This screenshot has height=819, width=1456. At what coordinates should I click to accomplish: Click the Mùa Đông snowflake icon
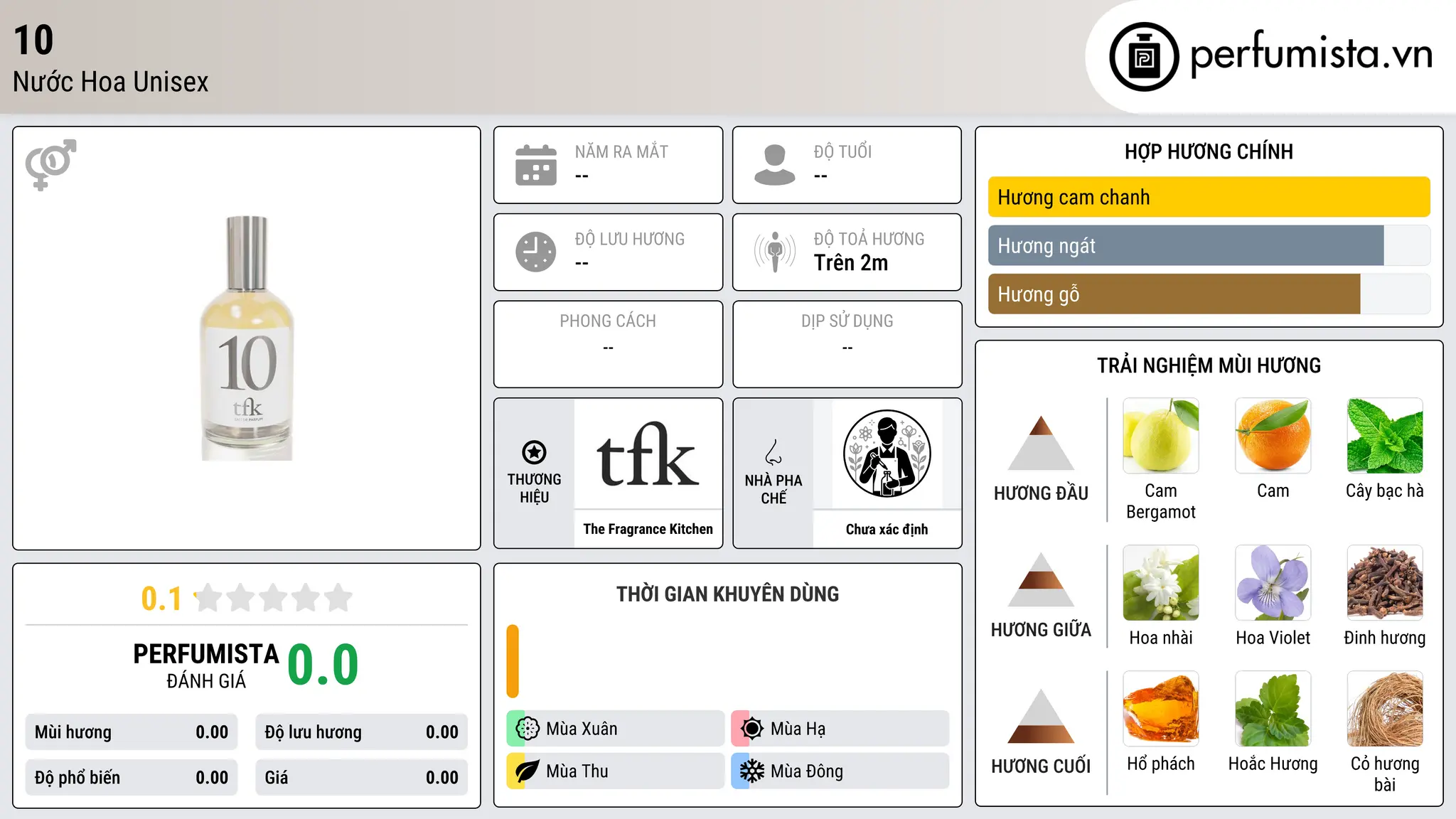click(751, 771)
